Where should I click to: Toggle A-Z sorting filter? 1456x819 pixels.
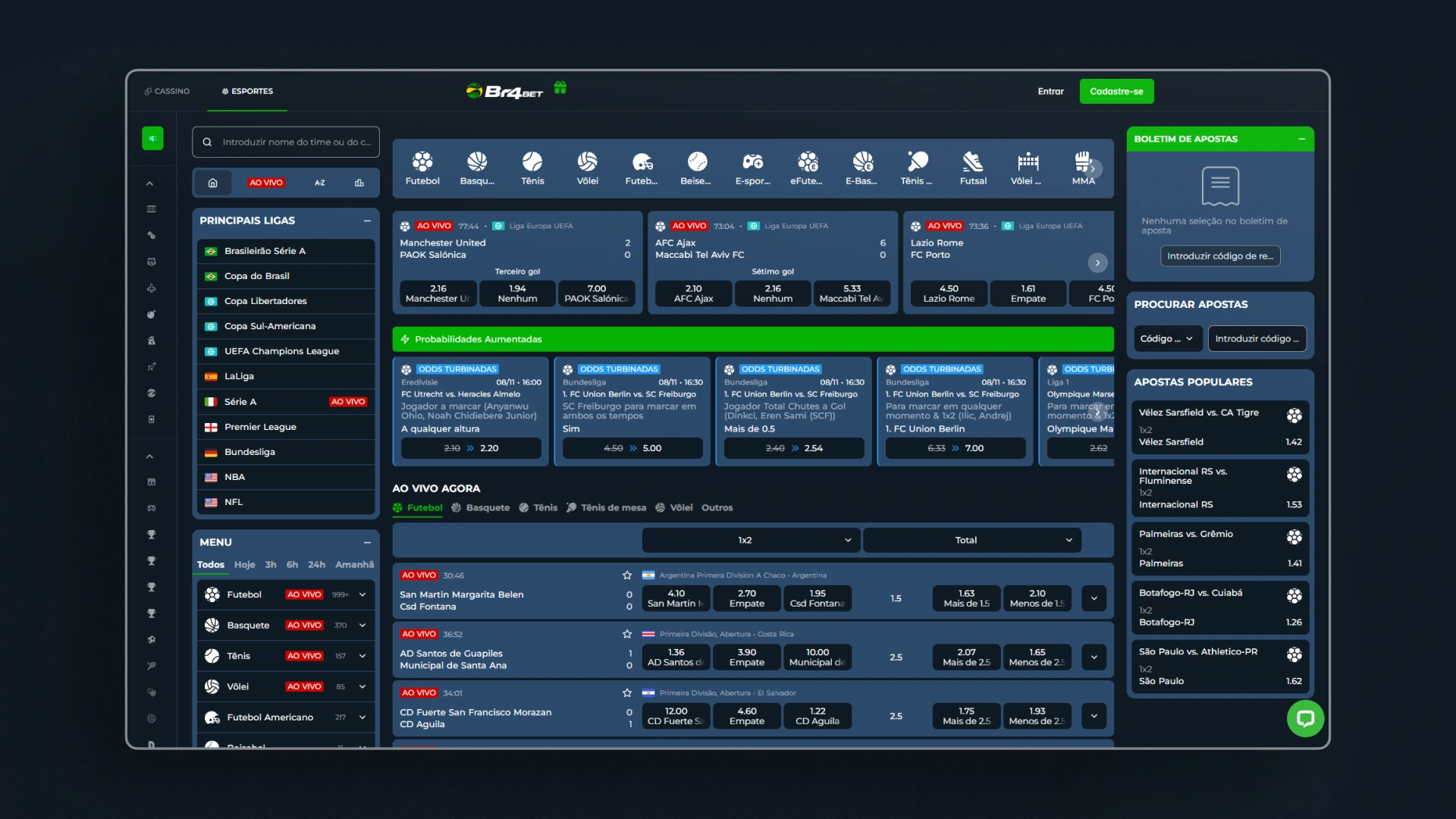pos(320,183)
